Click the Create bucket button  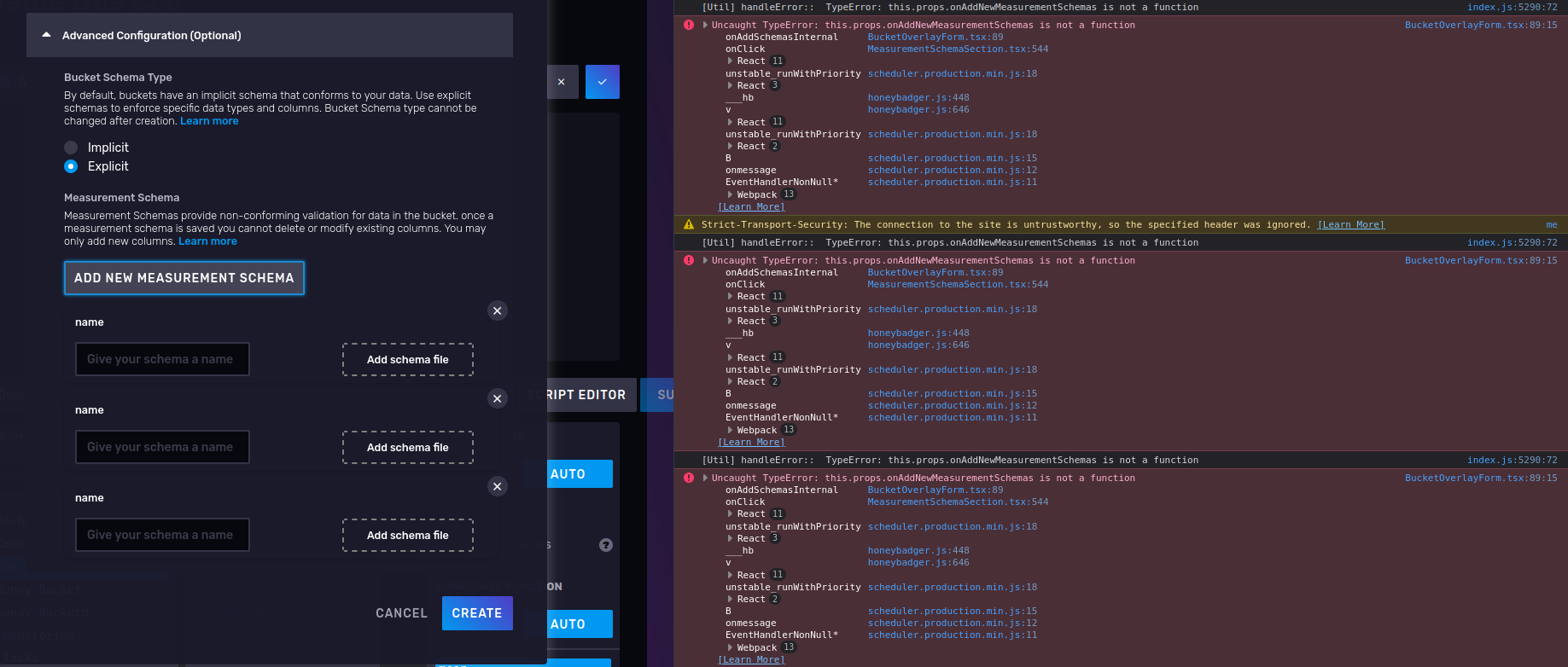(477, 613)
